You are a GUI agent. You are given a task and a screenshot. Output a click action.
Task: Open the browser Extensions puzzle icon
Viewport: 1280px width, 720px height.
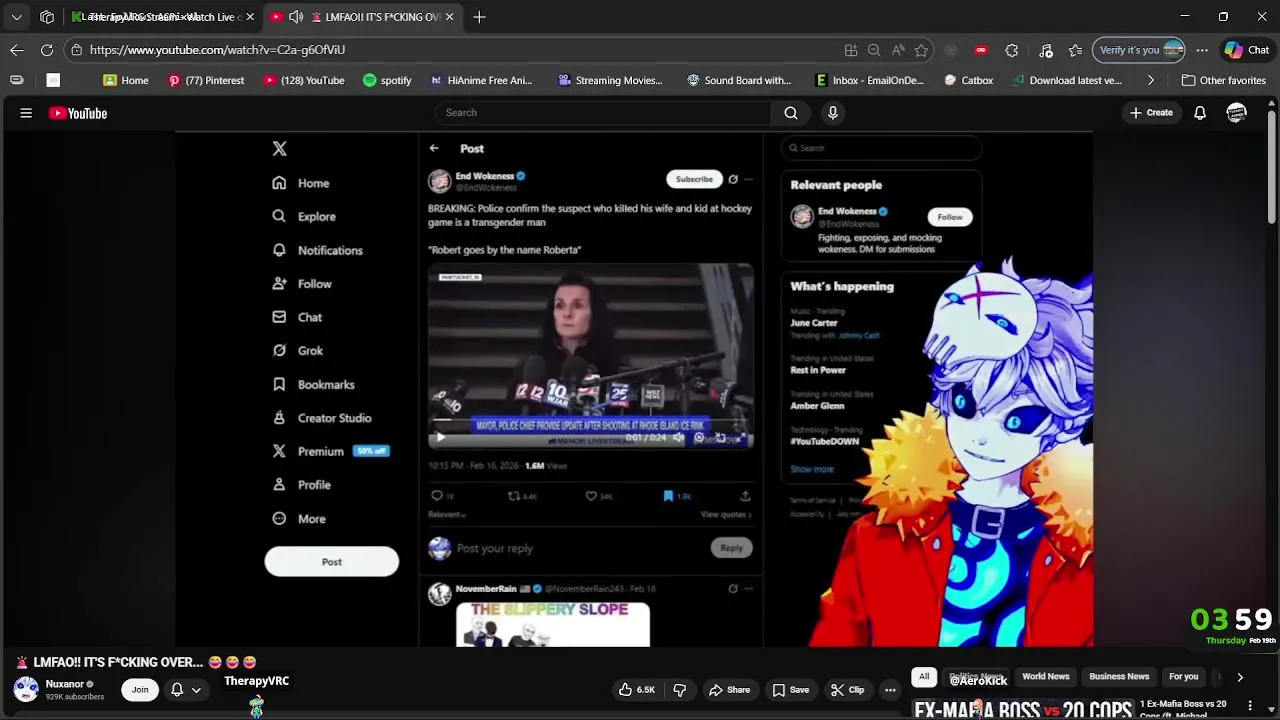(1012, 50)
